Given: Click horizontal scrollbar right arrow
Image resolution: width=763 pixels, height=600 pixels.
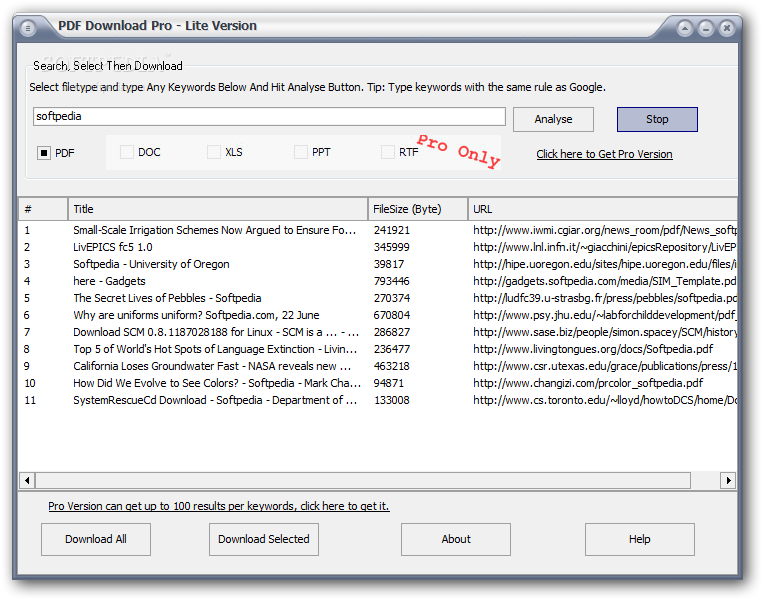Looking at the screenshot, I should (728, 481).
